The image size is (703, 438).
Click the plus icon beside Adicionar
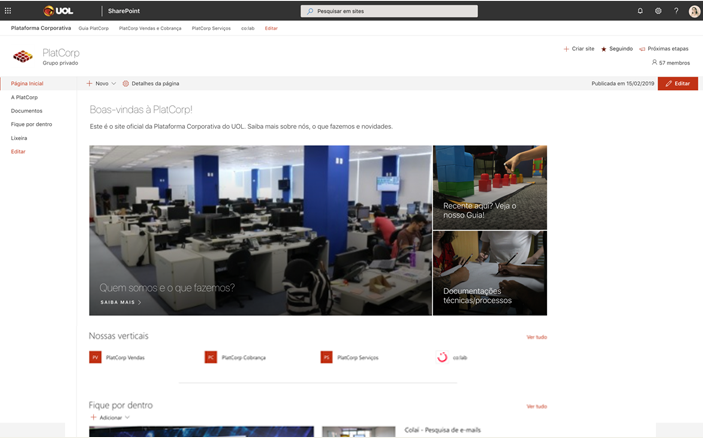point(93,417)
